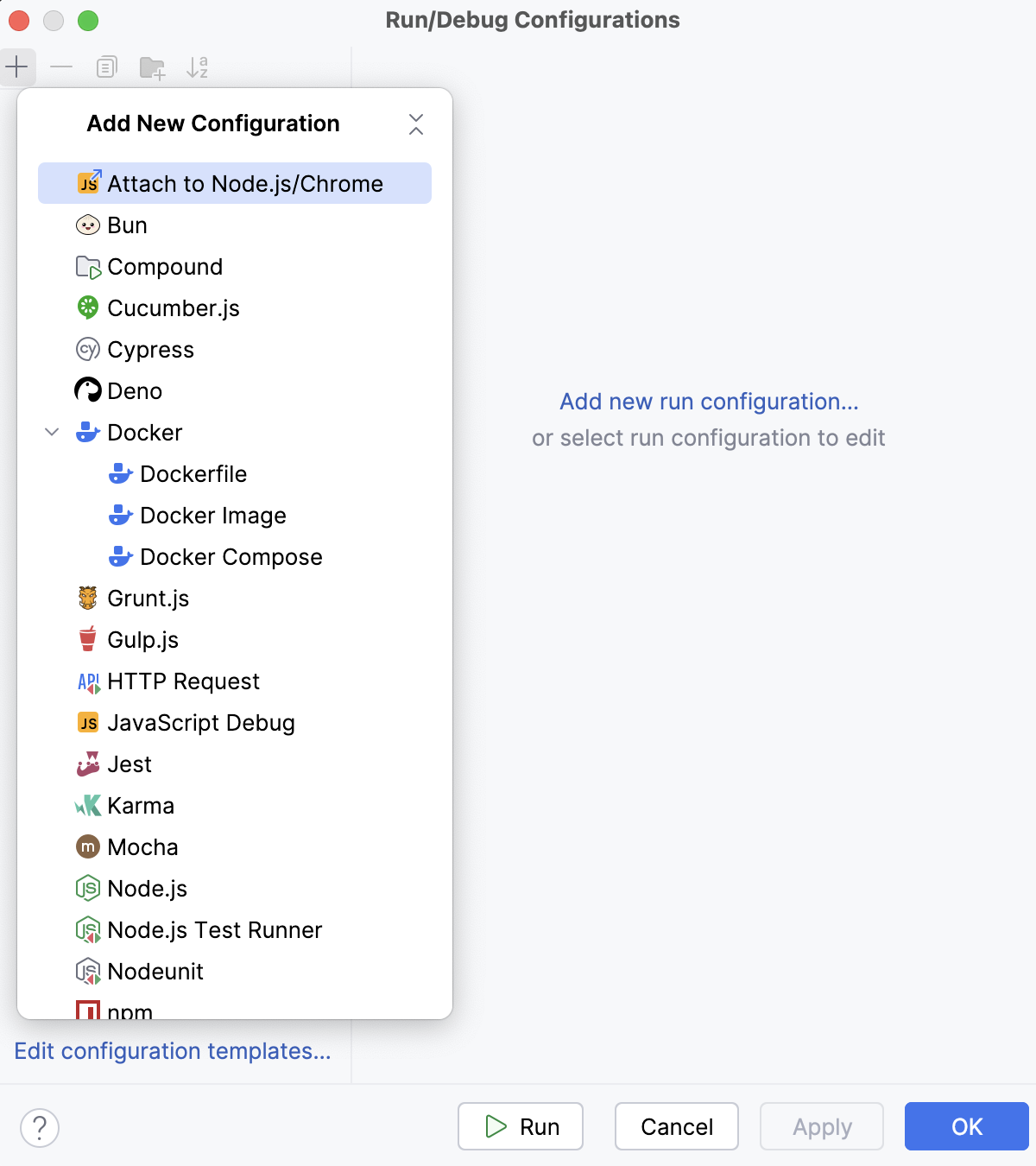The width and height of the screenshot is (1036, 1166).
Task: Choose the HTTP Request configuration
Action: (183, 681)
